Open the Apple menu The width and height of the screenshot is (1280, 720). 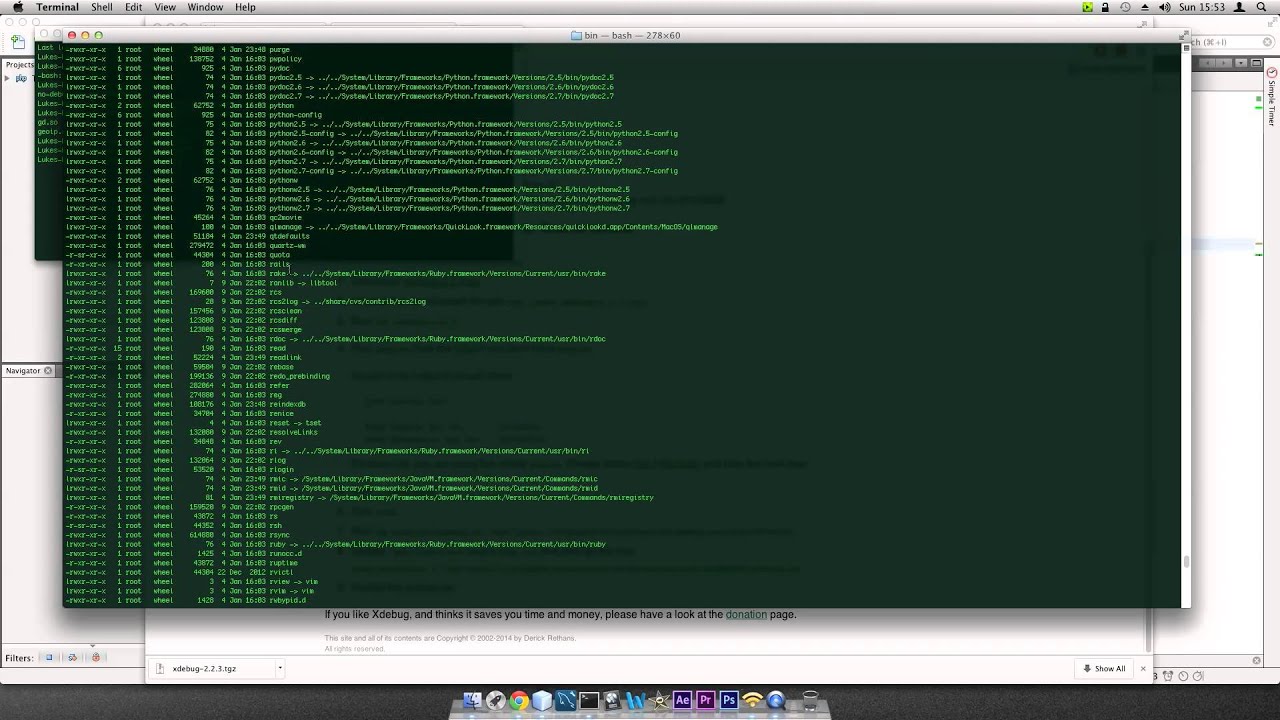[17, 7]
